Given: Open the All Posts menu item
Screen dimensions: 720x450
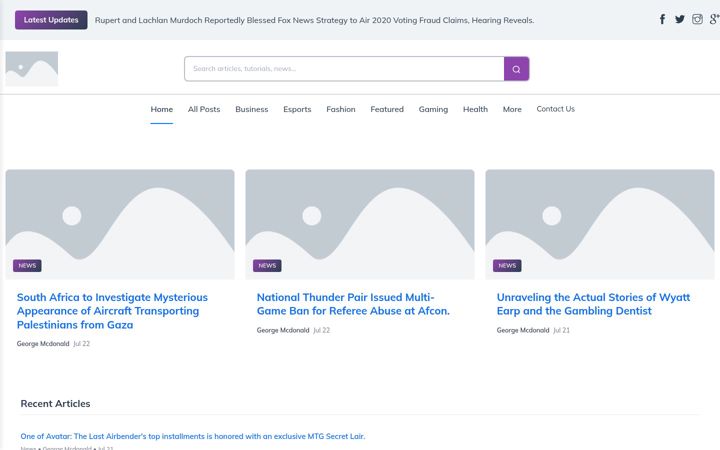Looking at the screenshot, I should [x=204, y=109].
